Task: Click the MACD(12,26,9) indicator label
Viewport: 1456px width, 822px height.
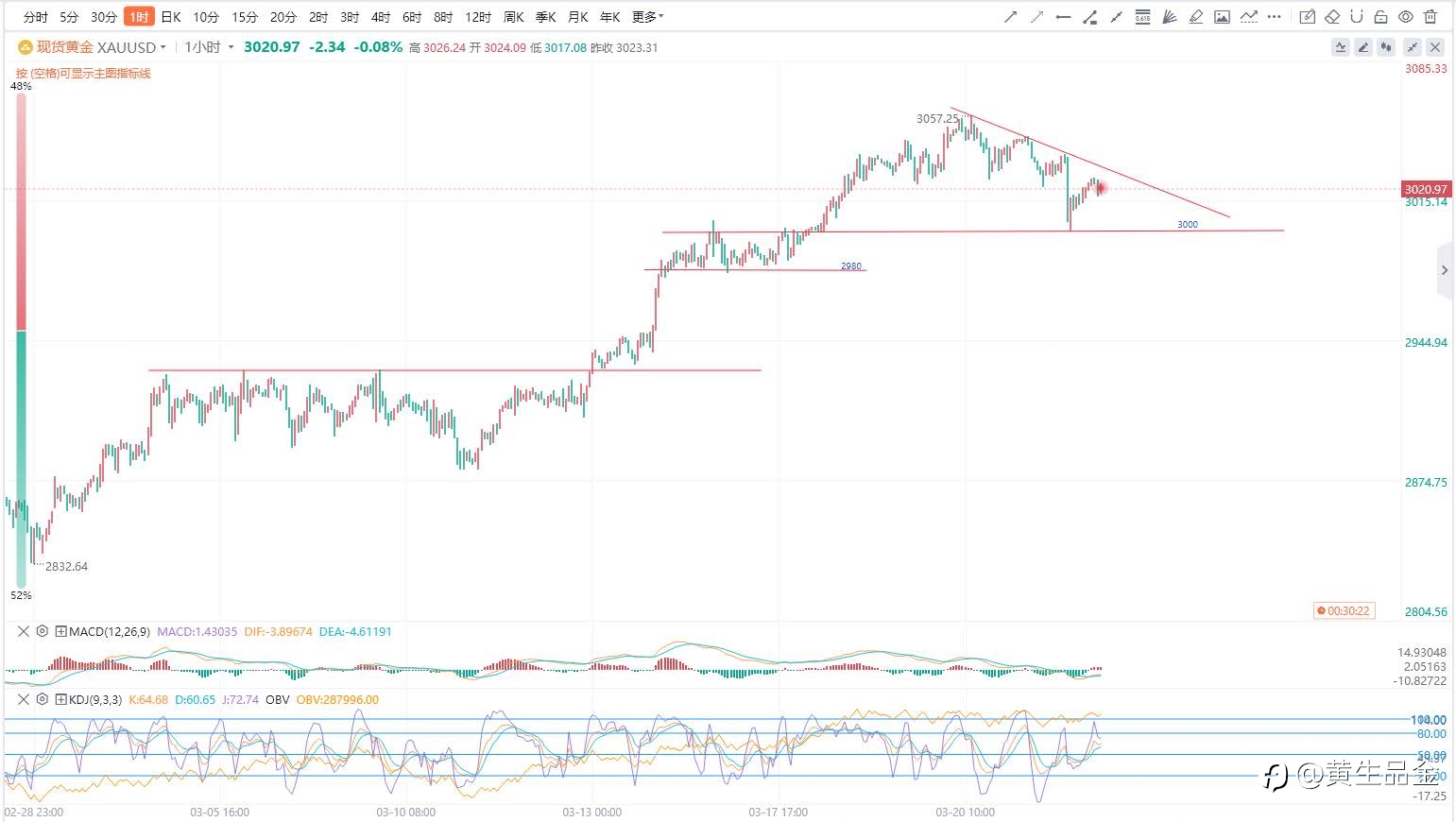Action: 109,631
